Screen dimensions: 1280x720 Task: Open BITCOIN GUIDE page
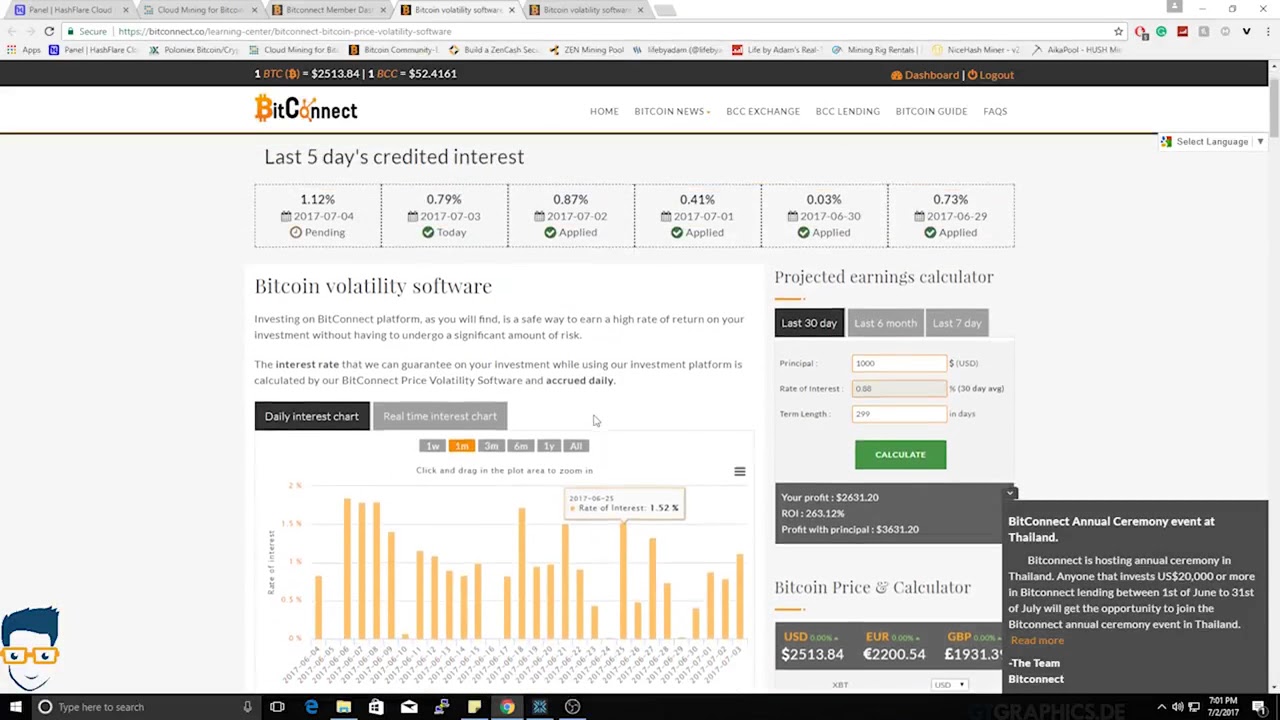931,111
